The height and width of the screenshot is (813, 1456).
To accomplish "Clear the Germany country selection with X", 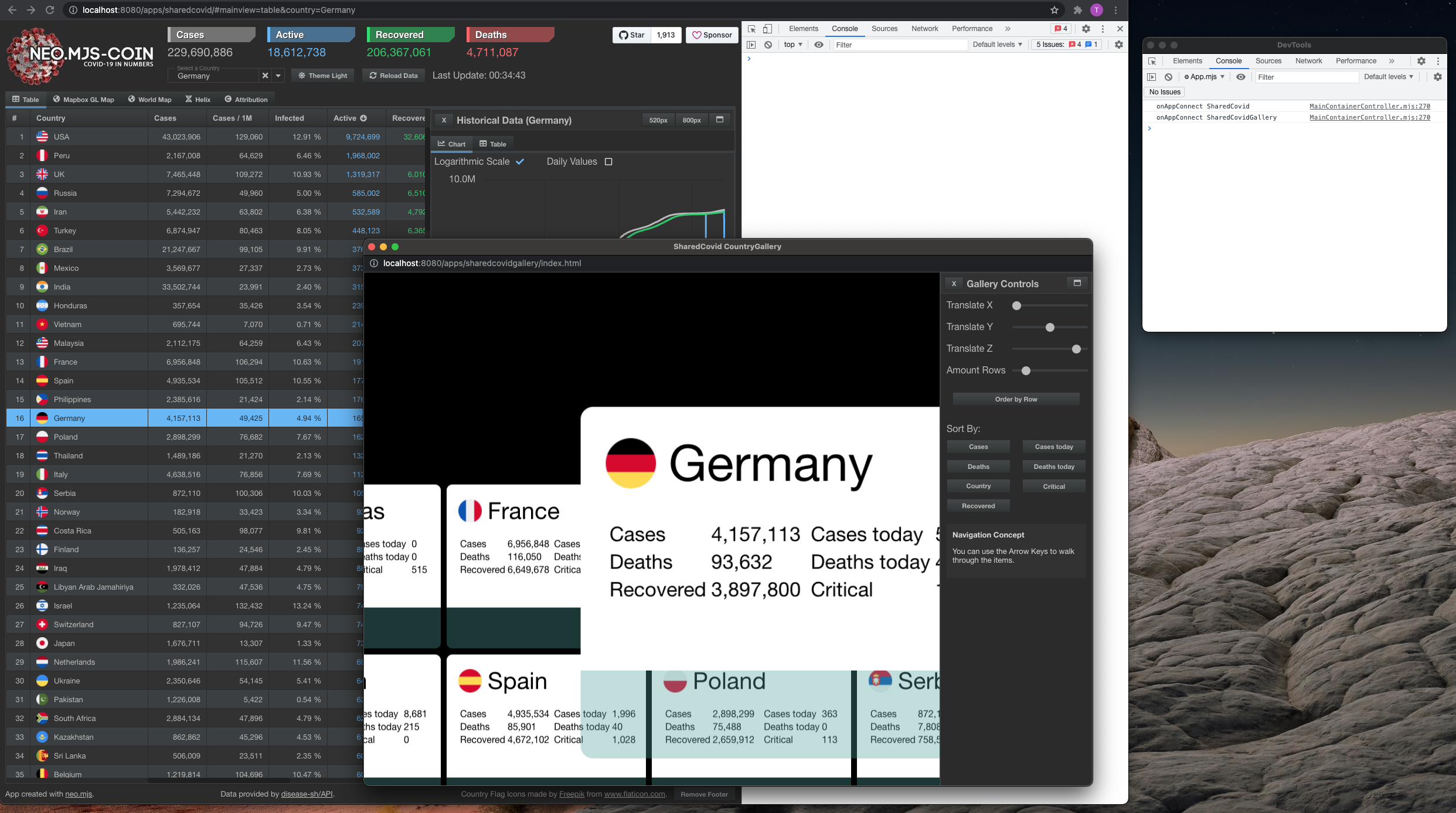I will (265, 75).
